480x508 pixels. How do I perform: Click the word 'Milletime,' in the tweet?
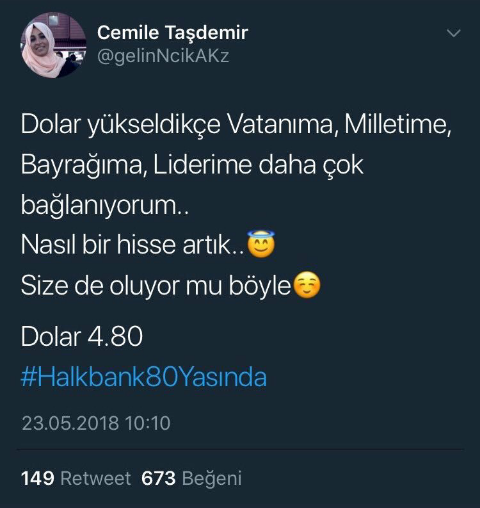pos(398,124)
